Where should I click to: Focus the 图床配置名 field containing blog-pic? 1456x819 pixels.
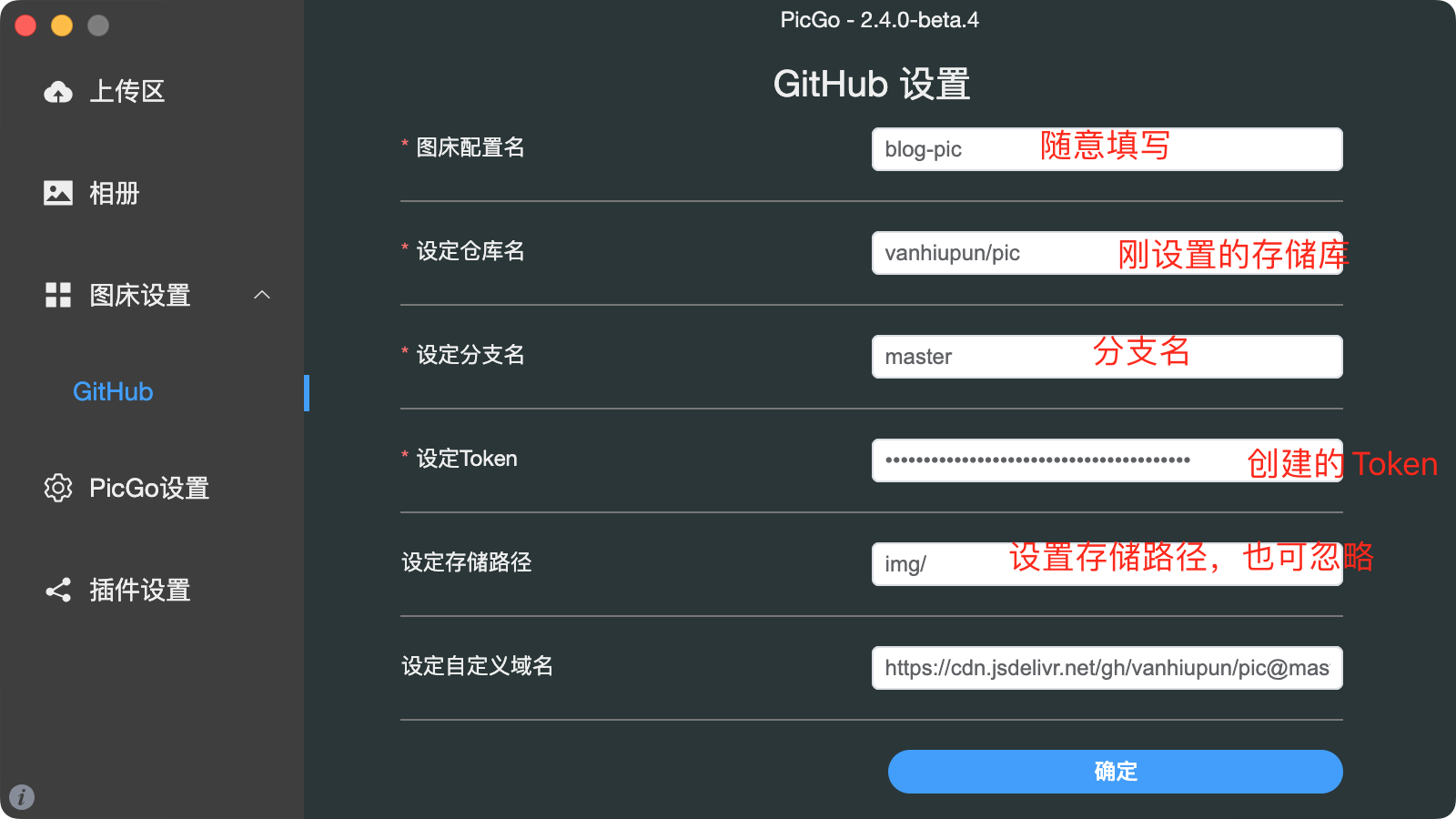(1107, 149)
